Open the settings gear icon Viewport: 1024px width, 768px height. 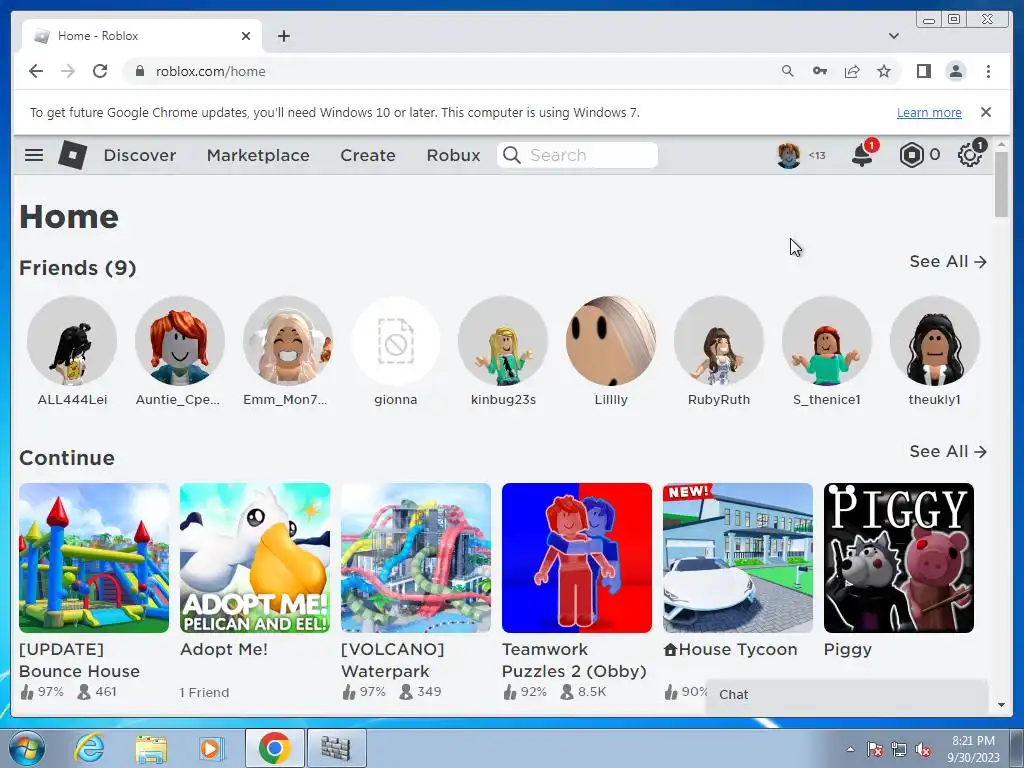970,155
